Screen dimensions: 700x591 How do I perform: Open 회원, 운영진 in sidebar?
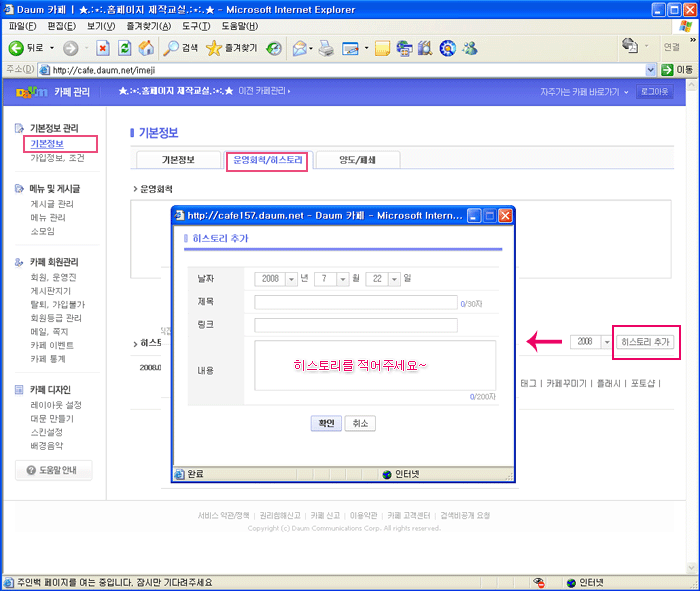tap(53, 277)
